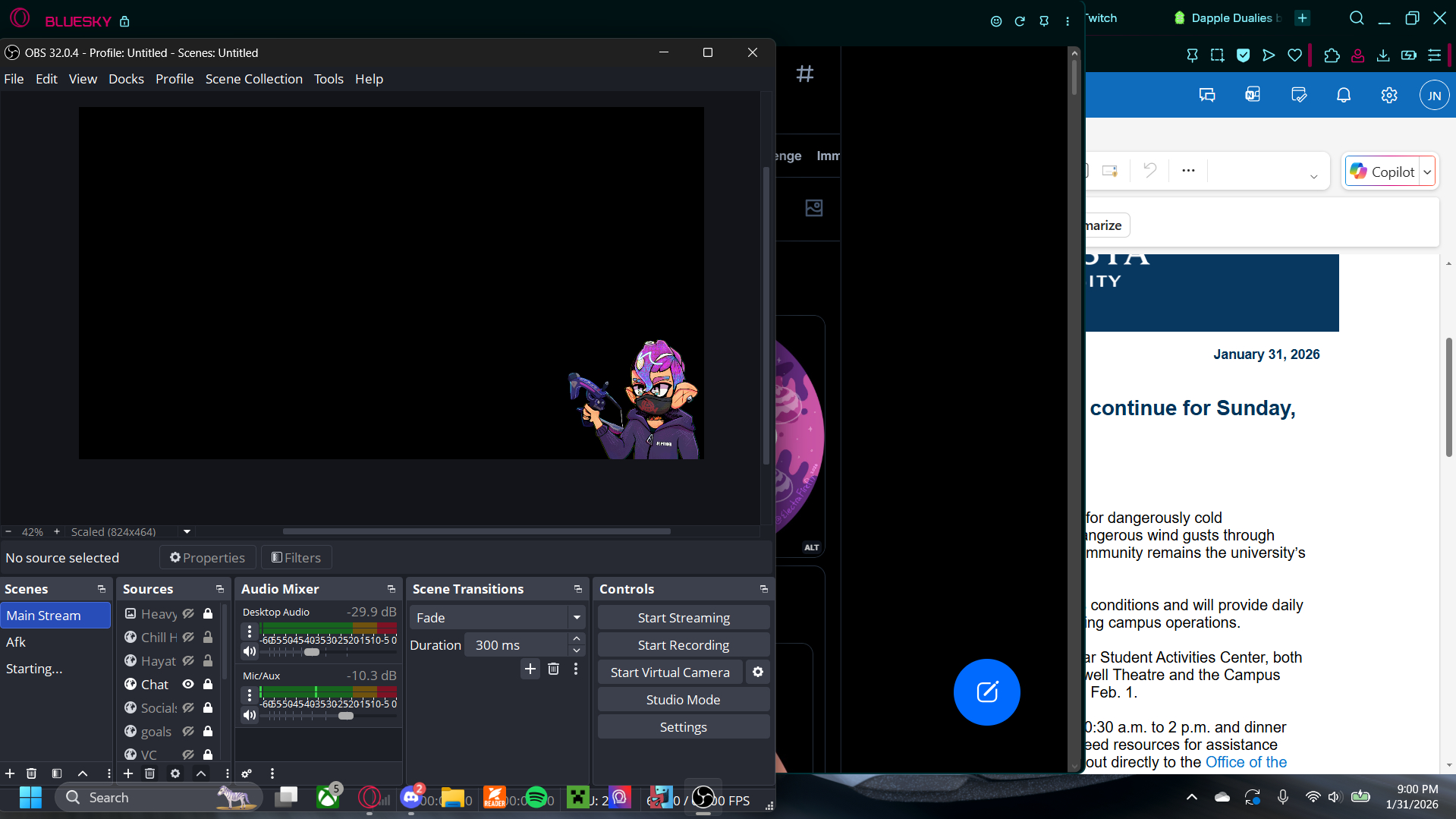Click the Mic/Aux volume slider handle
1456x819 pixels.
pos(346,716)
